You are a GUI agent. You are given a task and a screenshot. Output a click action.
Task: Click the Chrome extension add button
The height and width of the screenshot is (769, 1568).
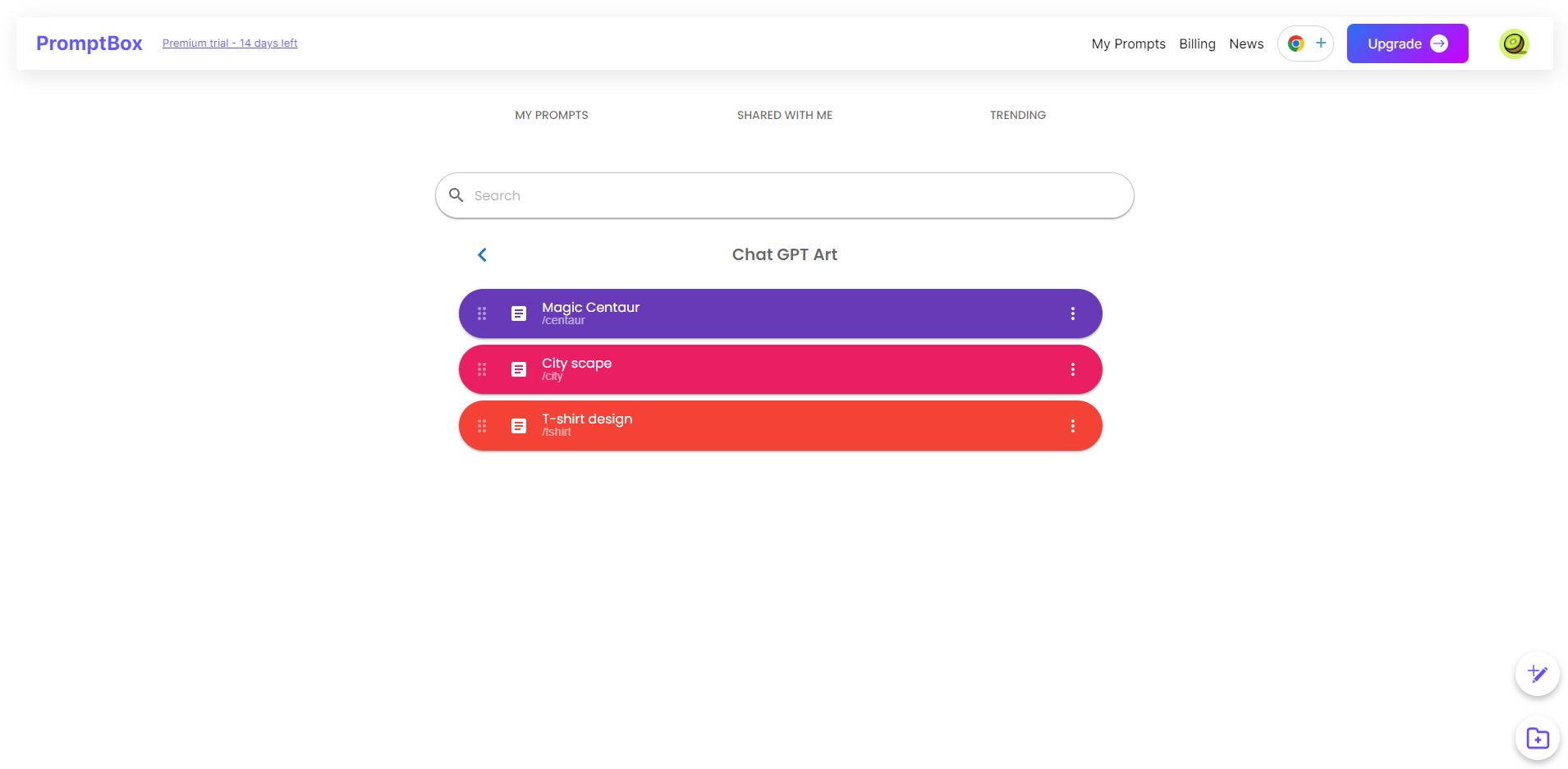pyautogui.click(x=1305, y=43)
